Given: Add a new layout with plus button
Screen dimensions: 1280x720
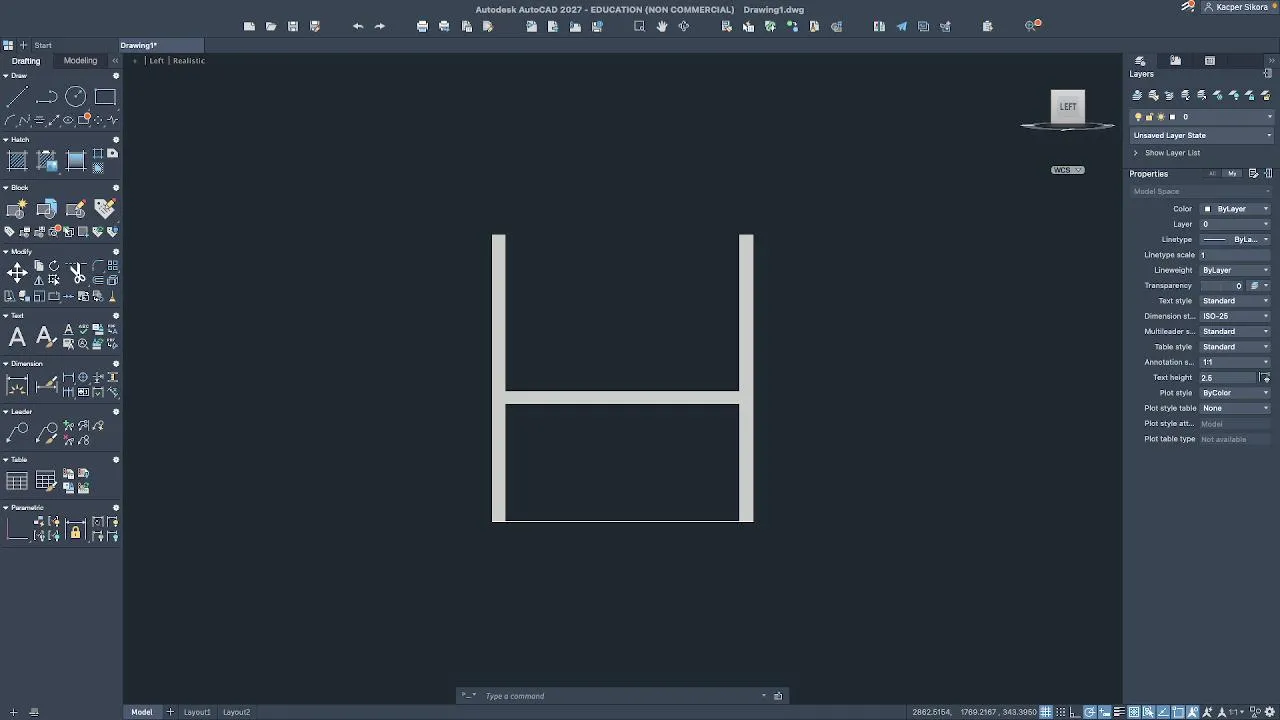Looking at the screenshot, I should click(x=170, y=712).
